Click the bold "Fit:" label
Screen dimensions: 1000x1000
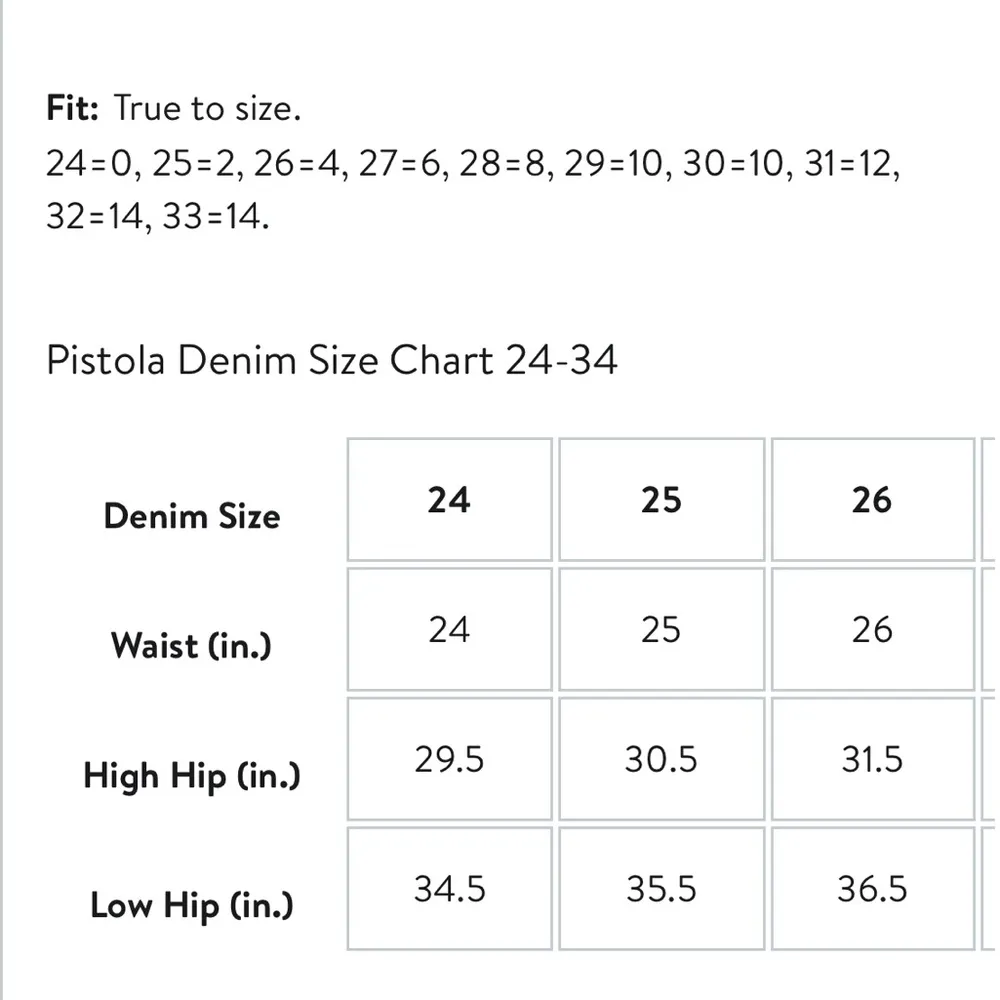(x=72, y=108)
